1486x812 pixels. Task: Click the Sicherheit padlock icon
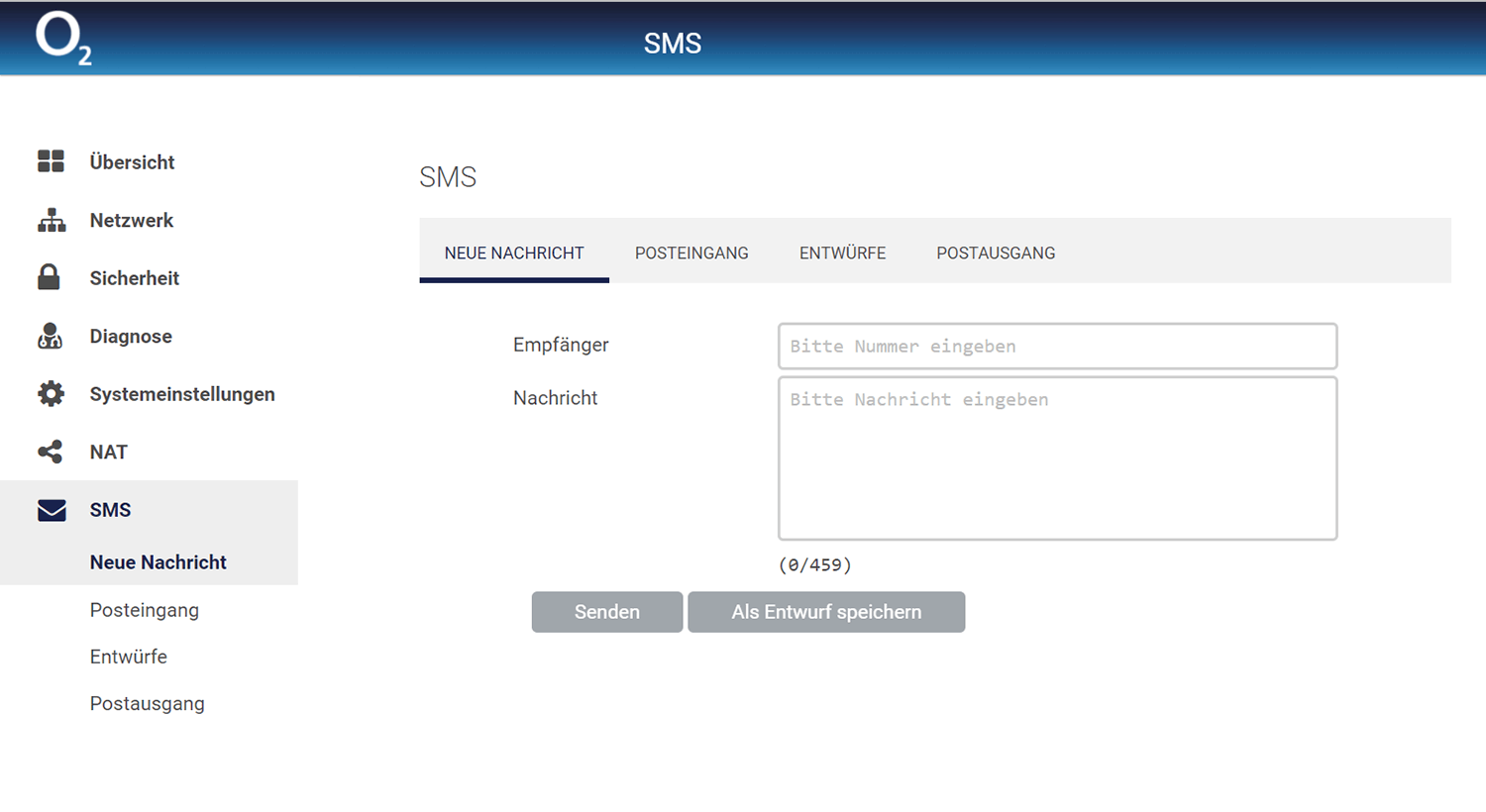[49, 277]
